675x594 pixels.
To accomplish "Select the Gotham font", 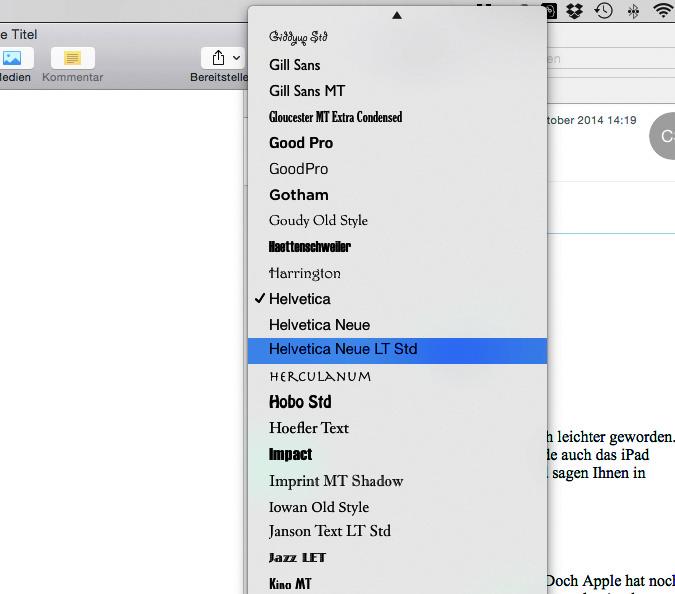I will click(x=397, y=195).
